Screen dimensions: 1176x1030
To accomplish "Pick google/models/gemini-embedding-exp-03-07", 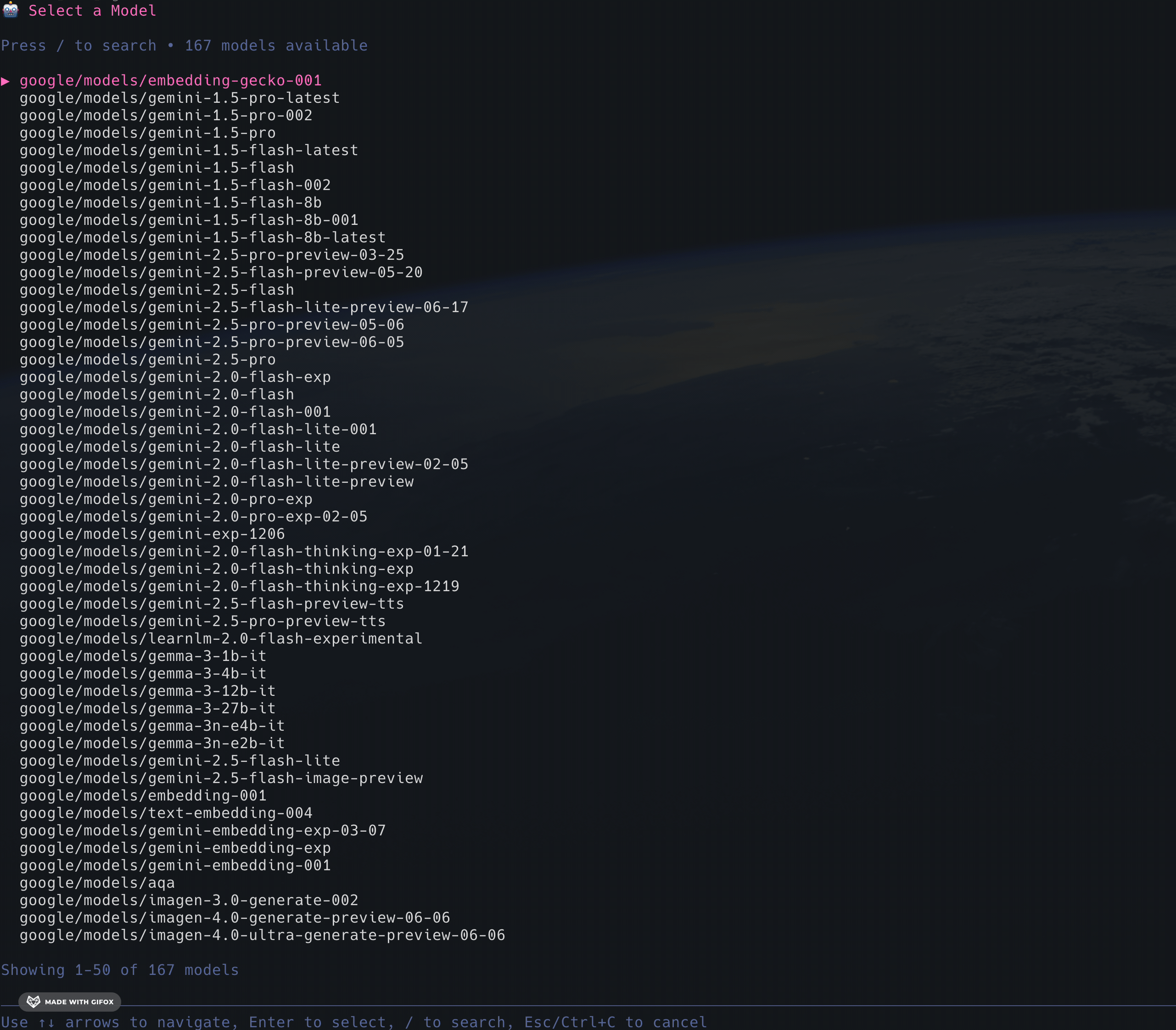I will click(203, 830).
